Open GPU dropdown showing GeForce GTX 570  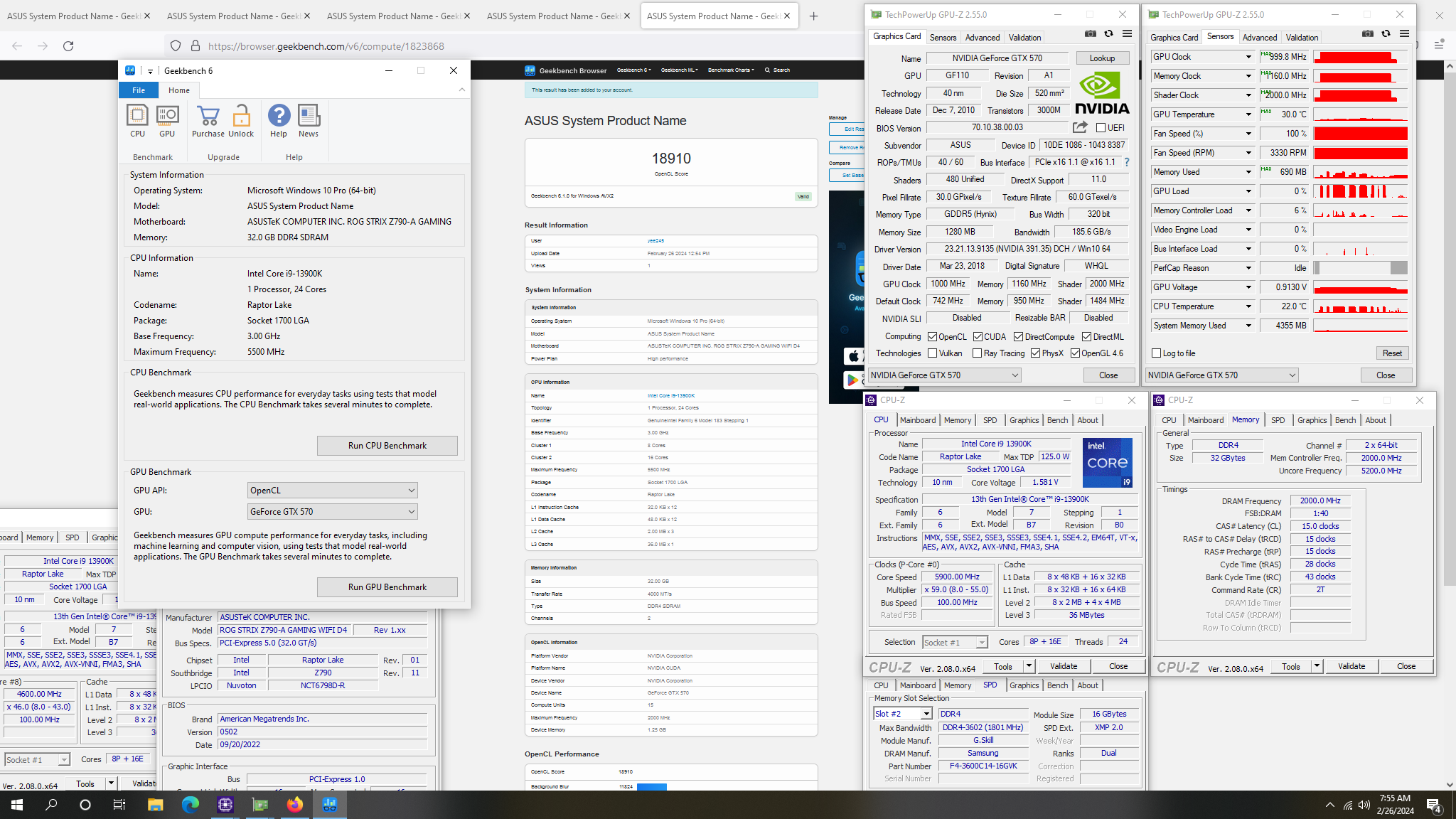(x=332, y=512)
